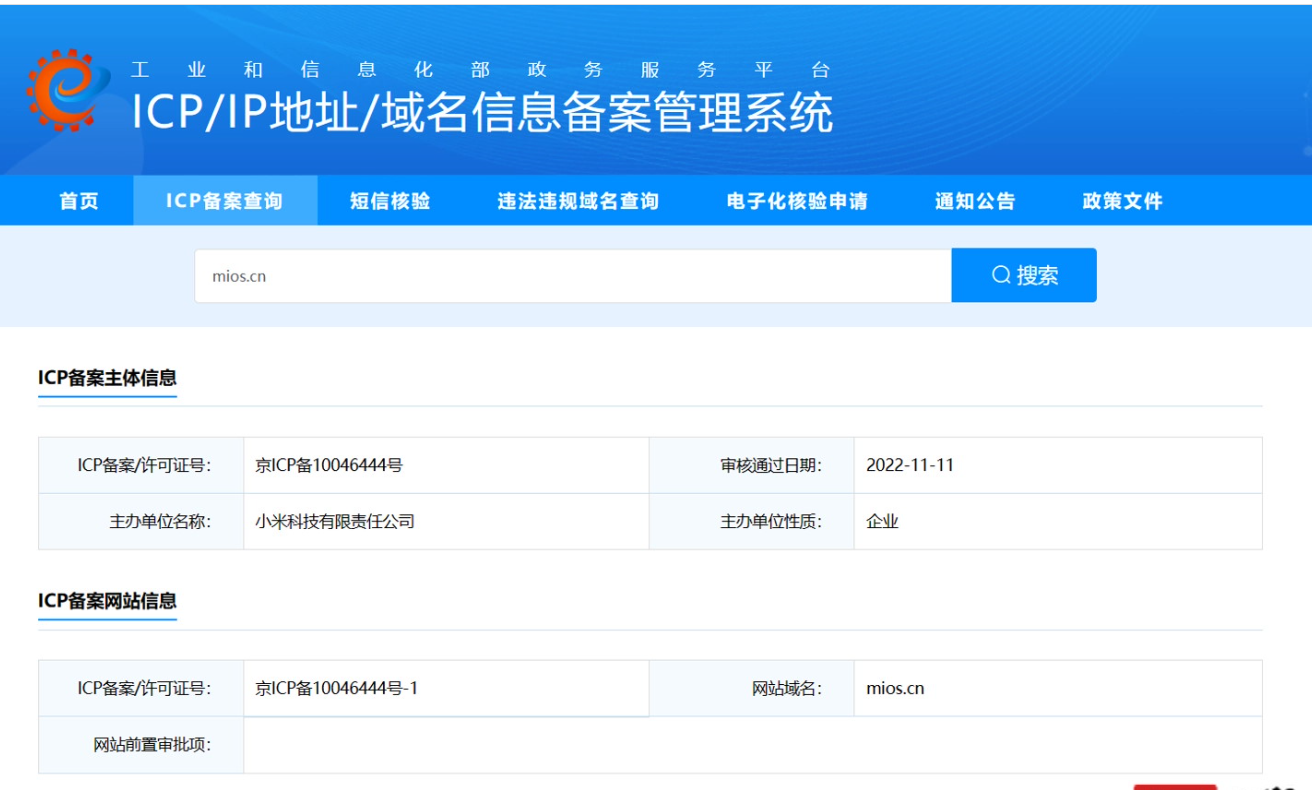
Task: Click company name 小米科技有限责任公司
Action: (x=335, y=521)
